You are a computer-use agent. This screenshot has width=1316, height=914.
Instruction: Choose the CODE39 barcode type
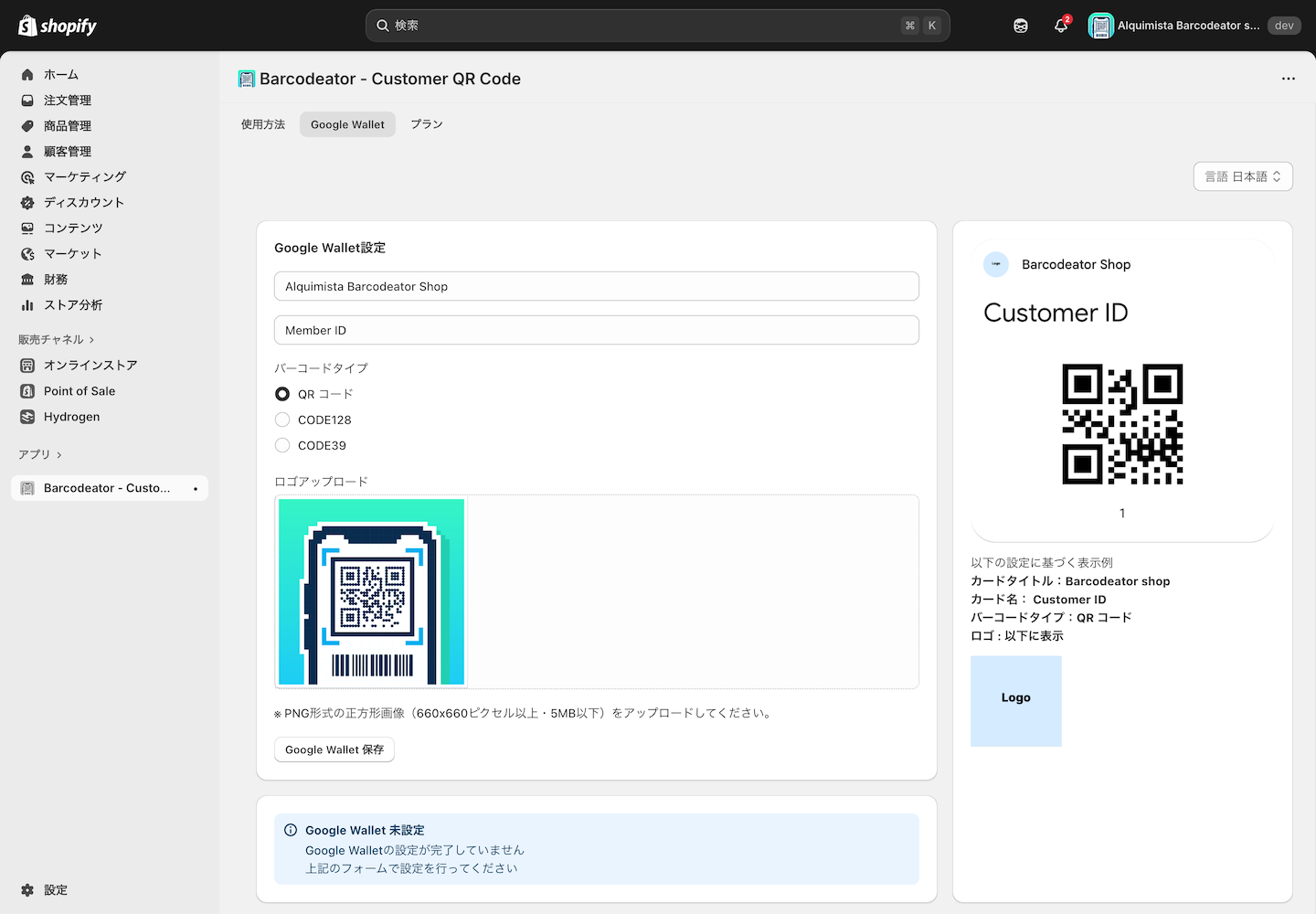[x=282, y=445]
